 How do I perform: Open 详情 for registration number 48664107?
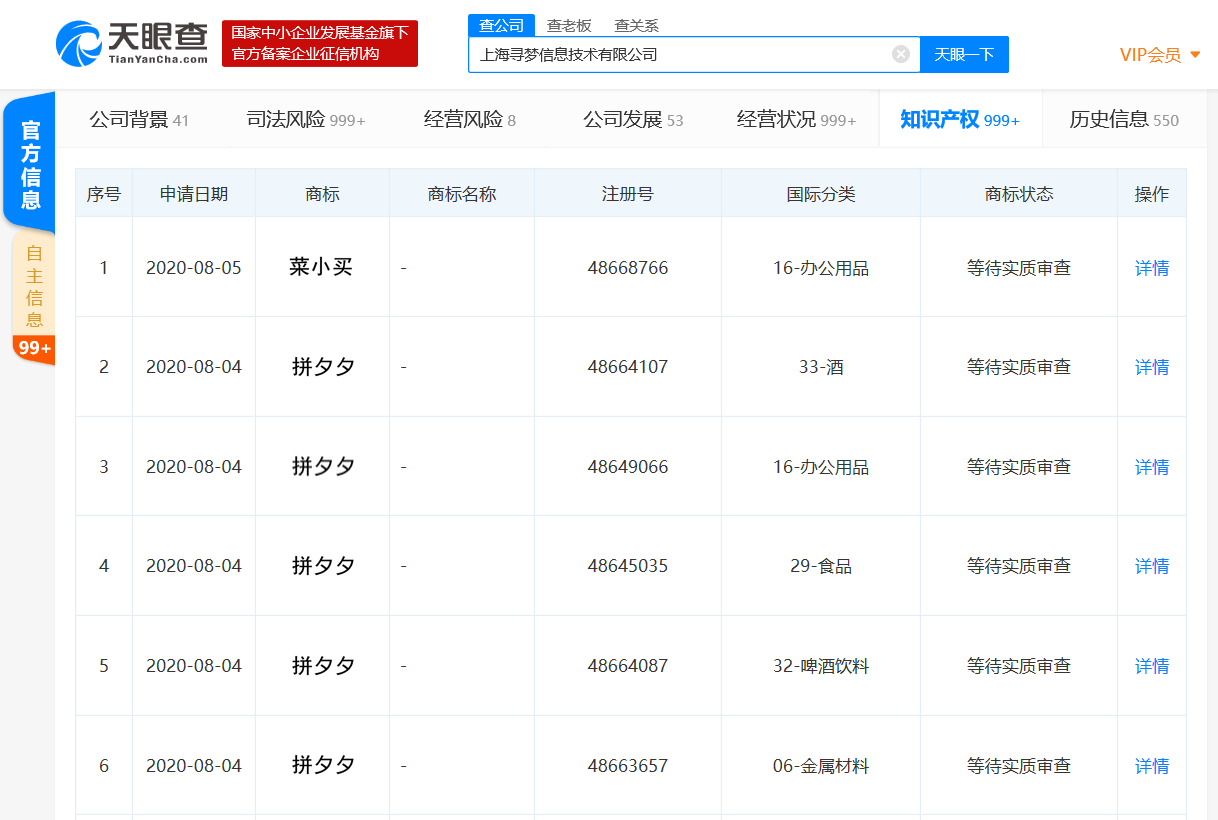[1151, 367]
